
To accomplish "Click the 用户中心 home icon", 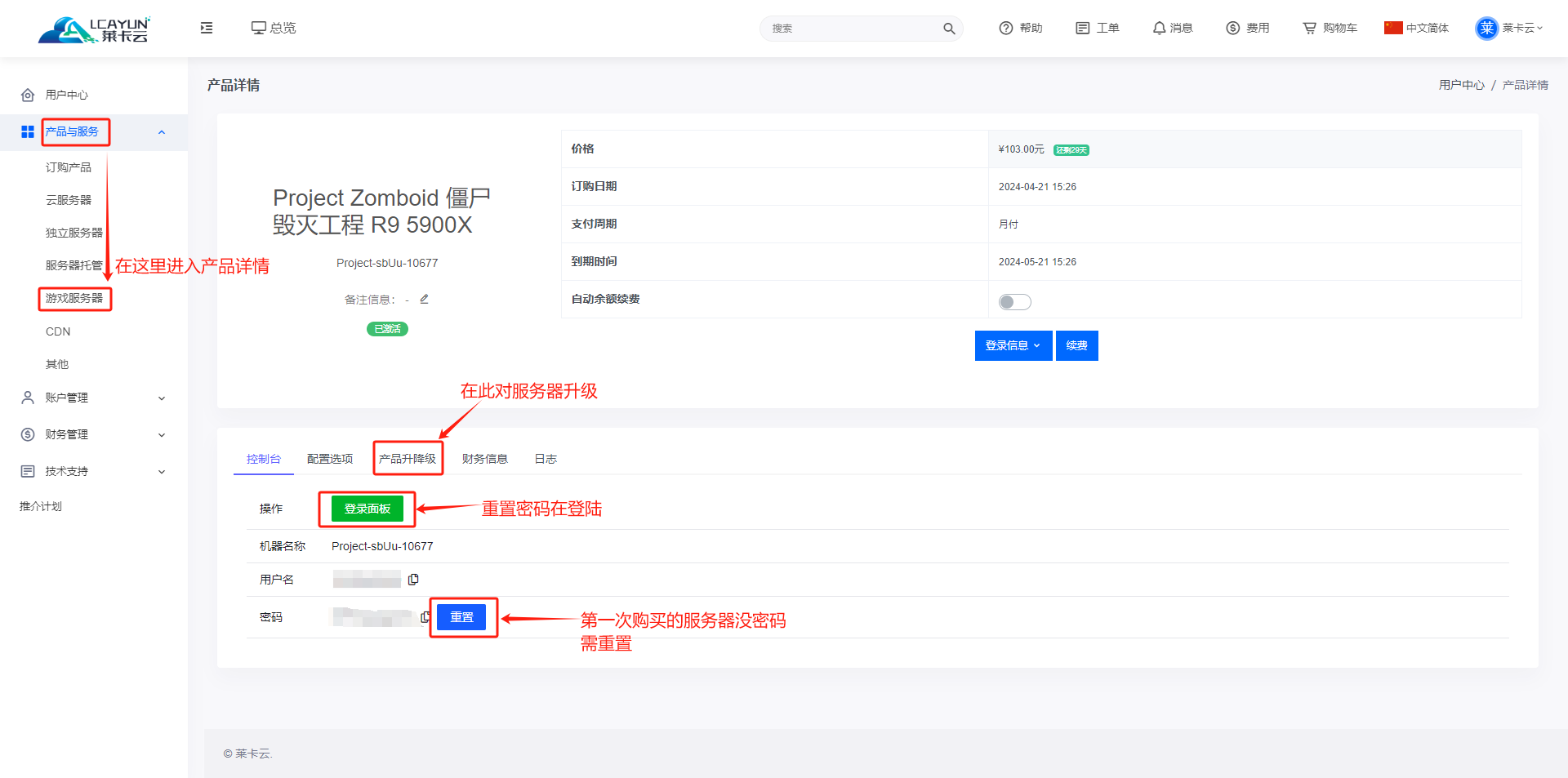I will coord(28,95).
